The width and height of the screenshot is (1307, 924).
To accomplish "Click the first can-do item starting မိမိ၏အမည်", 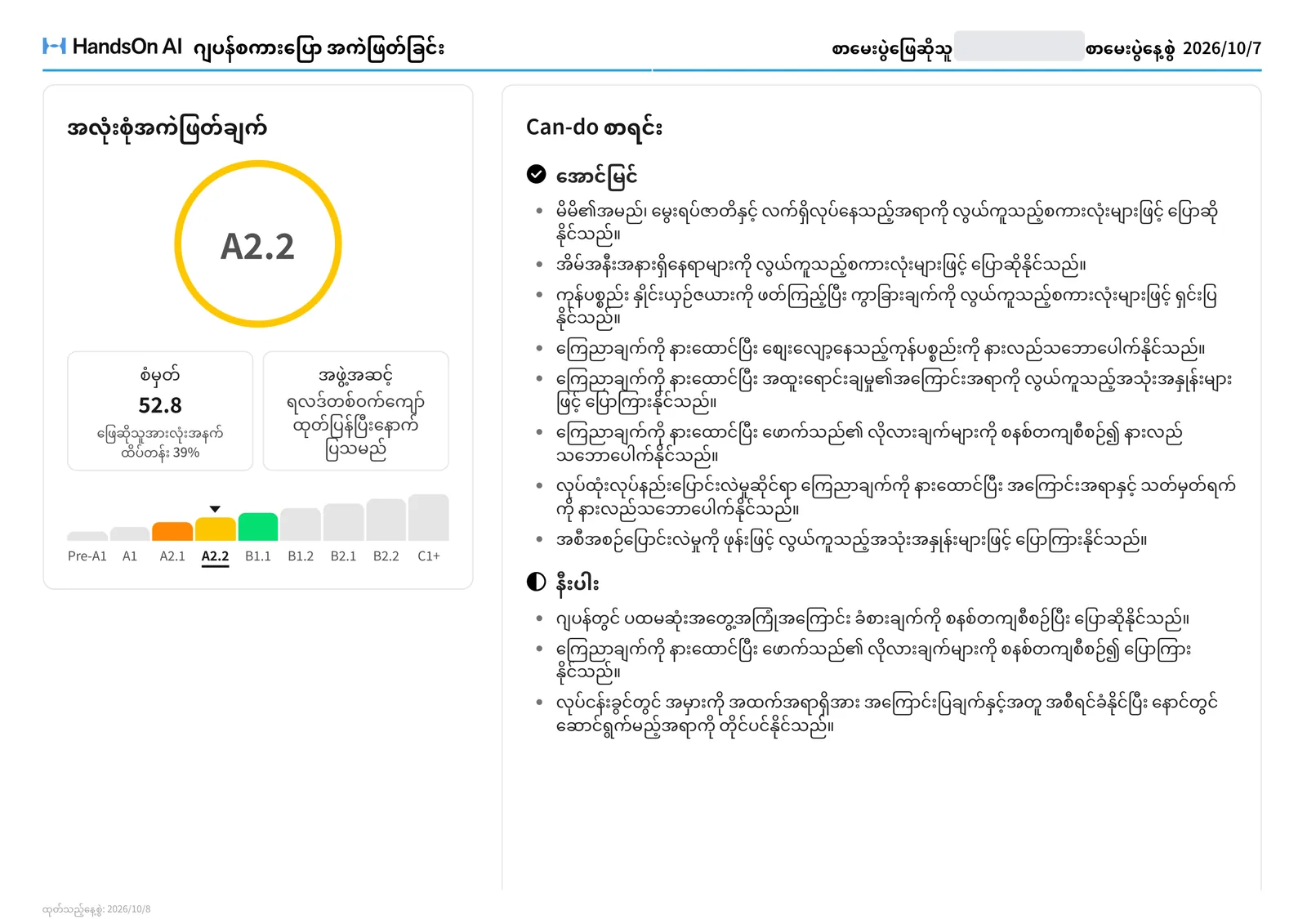I will pyautogui.click(x=887, y=223).
